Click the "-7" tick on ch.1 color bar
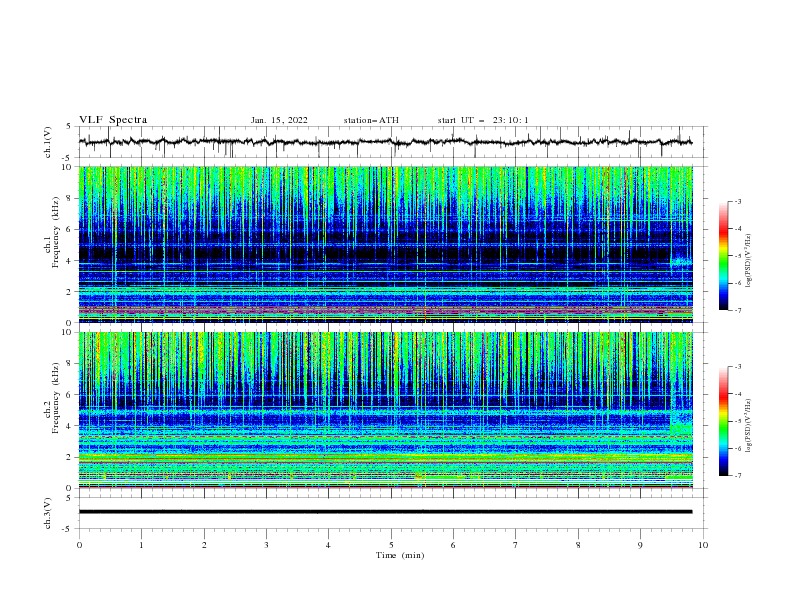This screenshot has height=612, width=792. 738,310
